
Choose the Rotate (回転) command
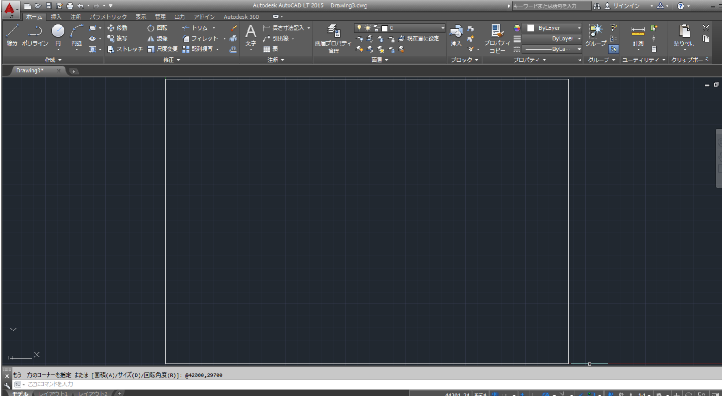(157, 28)
